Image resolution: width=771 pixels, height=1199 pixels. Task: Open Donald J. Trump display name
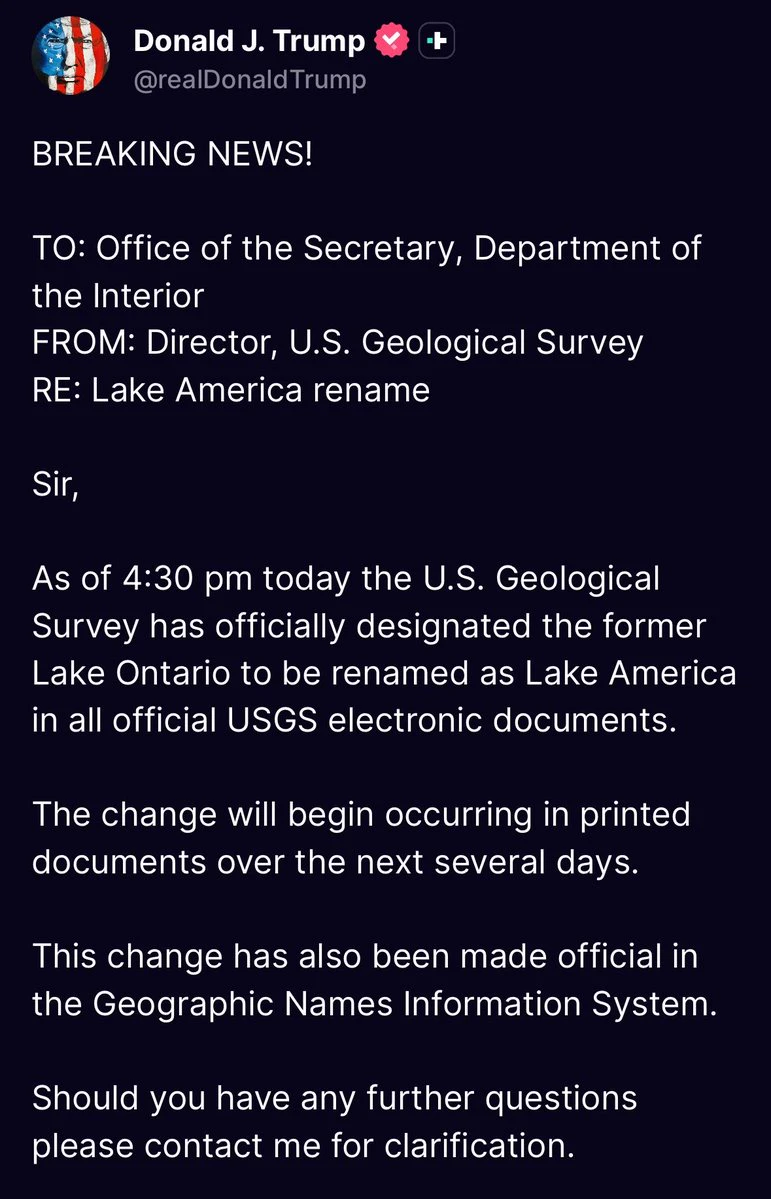point(249,41)
